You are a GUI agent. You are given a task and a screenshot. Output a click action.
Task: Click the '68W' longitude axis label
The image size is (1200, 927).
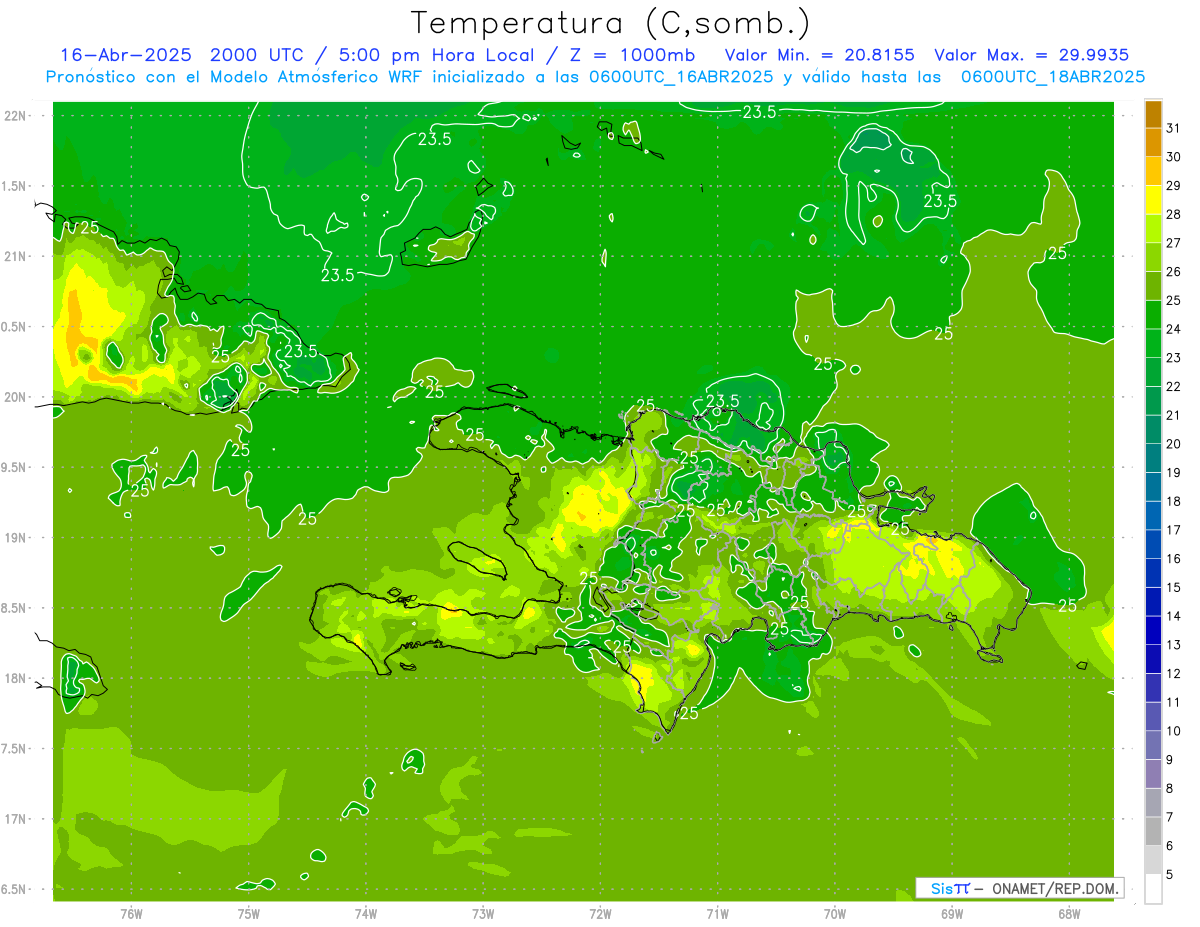[1069, 914]
